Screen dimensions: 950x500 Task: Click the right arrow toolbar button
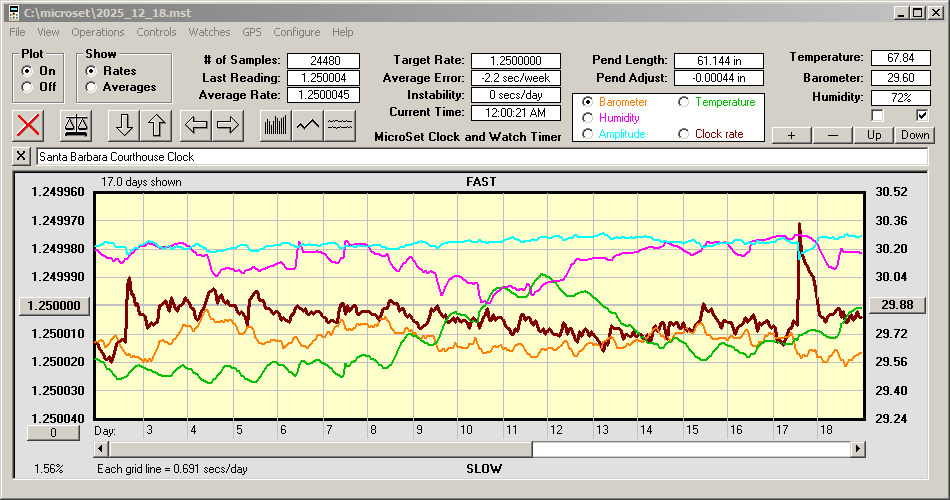point(228,125)
